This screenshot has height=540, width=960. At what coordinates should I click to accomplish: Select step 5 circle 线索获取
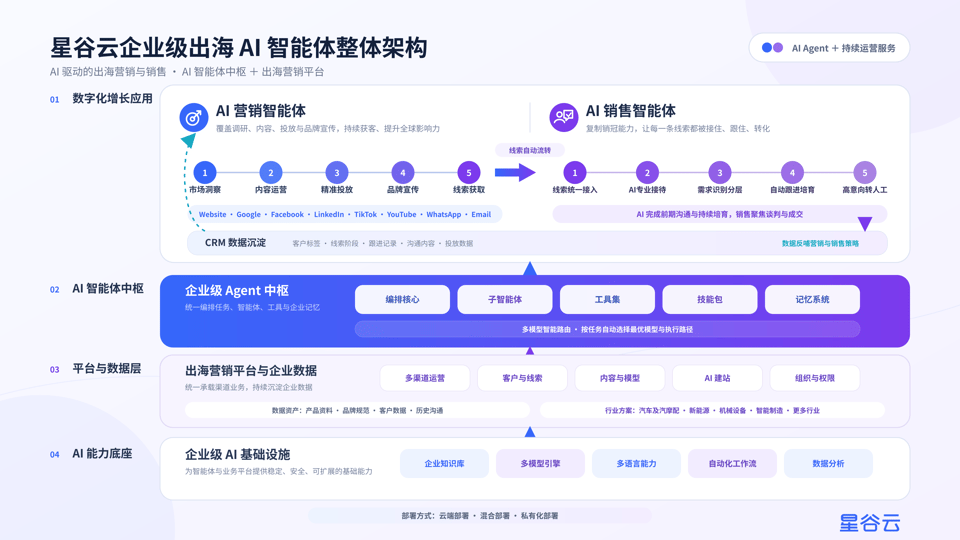pos(469,173)
